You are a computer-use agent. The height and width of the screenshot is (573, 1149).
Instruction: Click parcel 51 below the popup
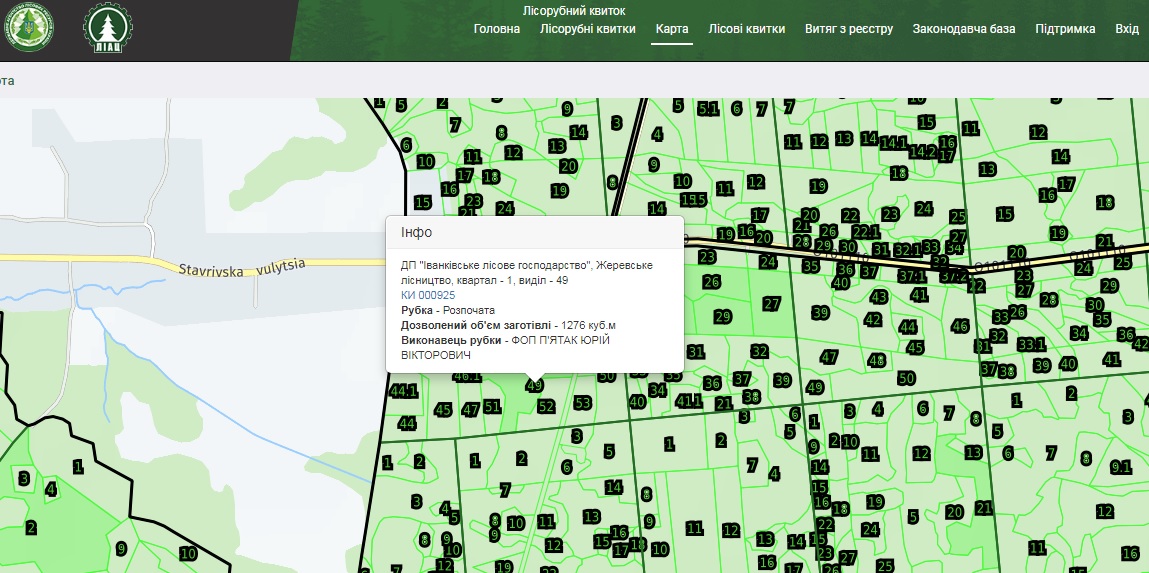pyautogui.click(x=492, y=406)
